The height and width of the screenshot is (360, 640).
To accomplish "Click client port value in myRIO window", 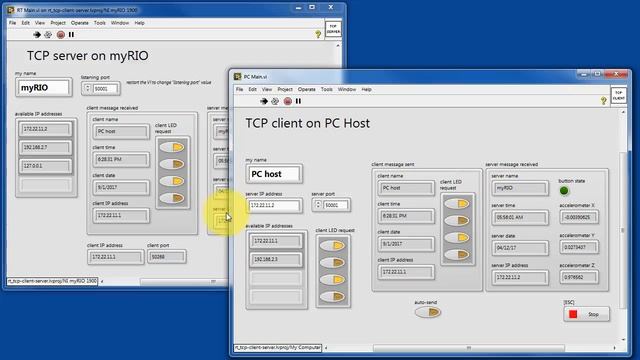I will click(x=167, y=257).
